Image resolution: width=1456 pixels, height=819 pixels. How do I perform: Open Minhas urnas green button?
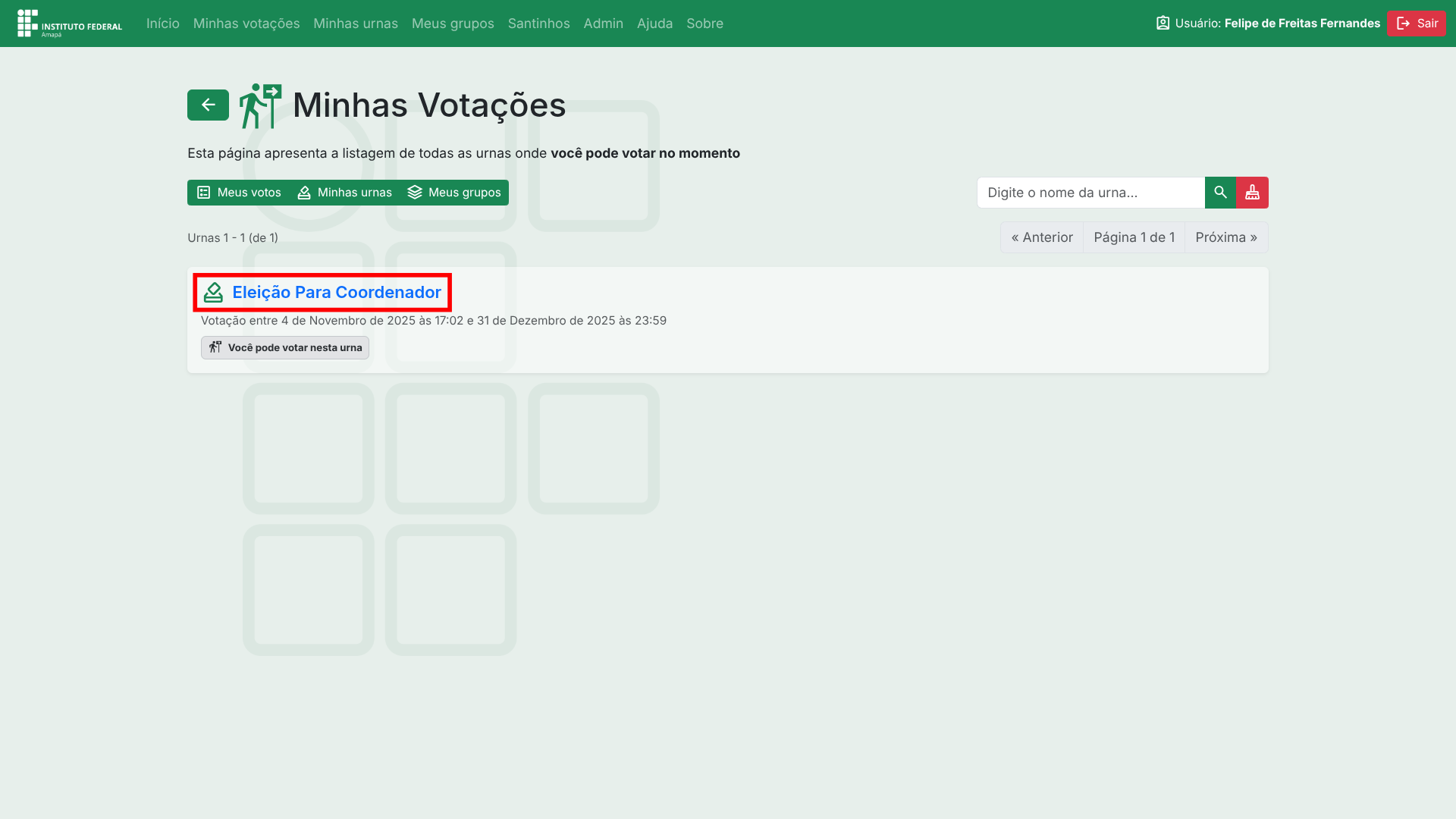tap(344, 193)
